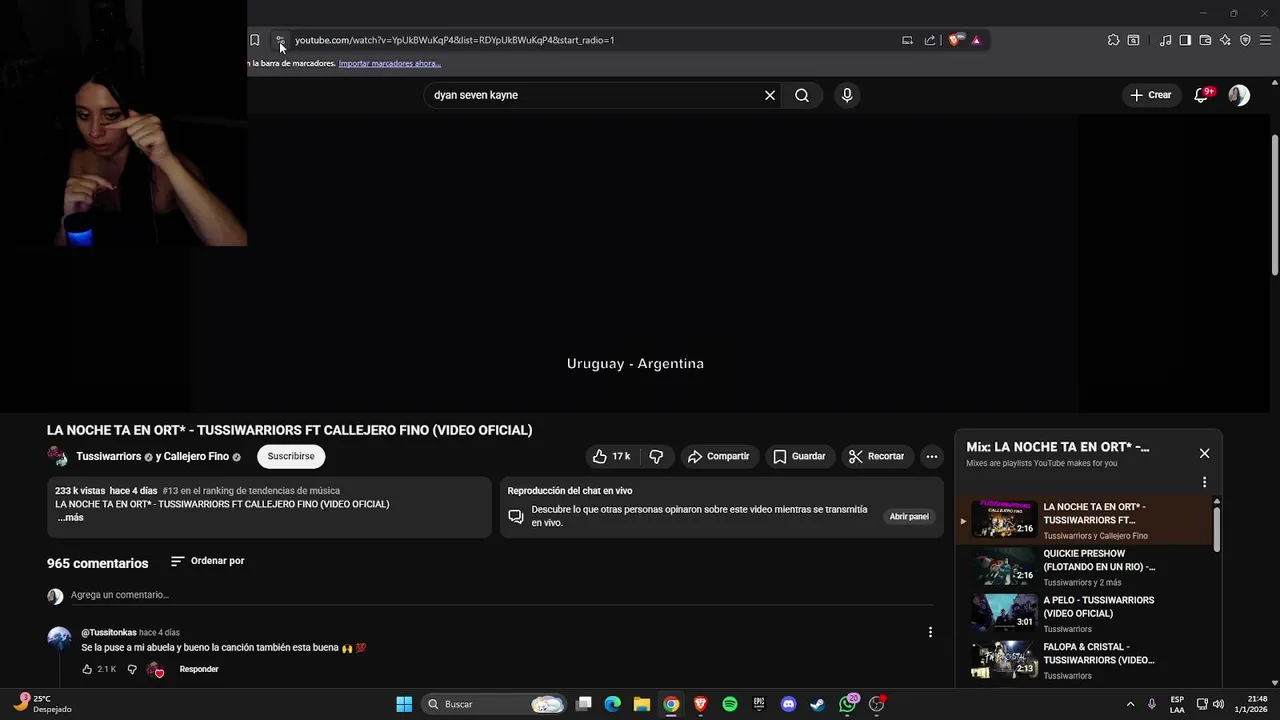This screenshot has width=1280, height=720.
Task: Dislike the video with thumbs down
Action: tap(656, 456)
